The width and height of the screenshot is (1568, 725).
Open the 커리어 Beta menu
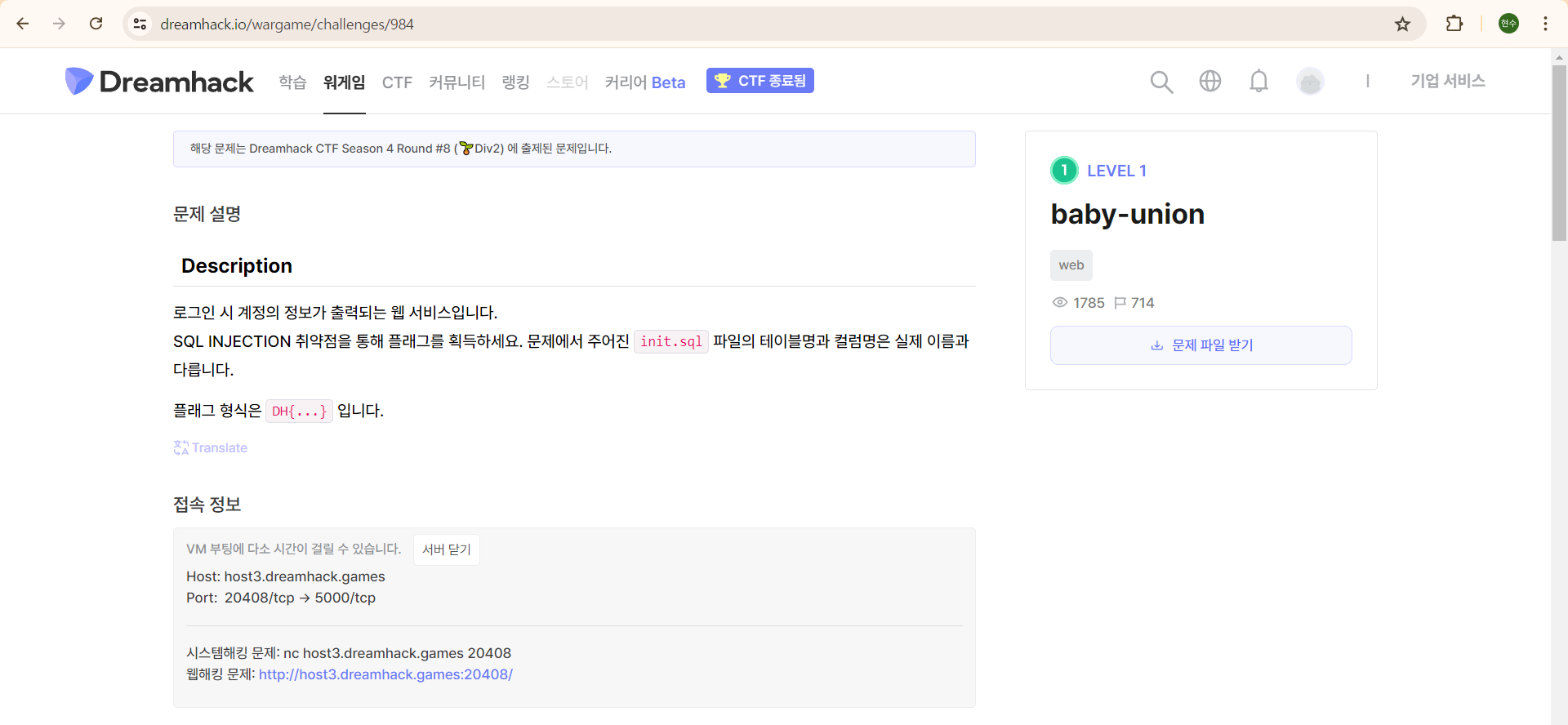point(645,82)
